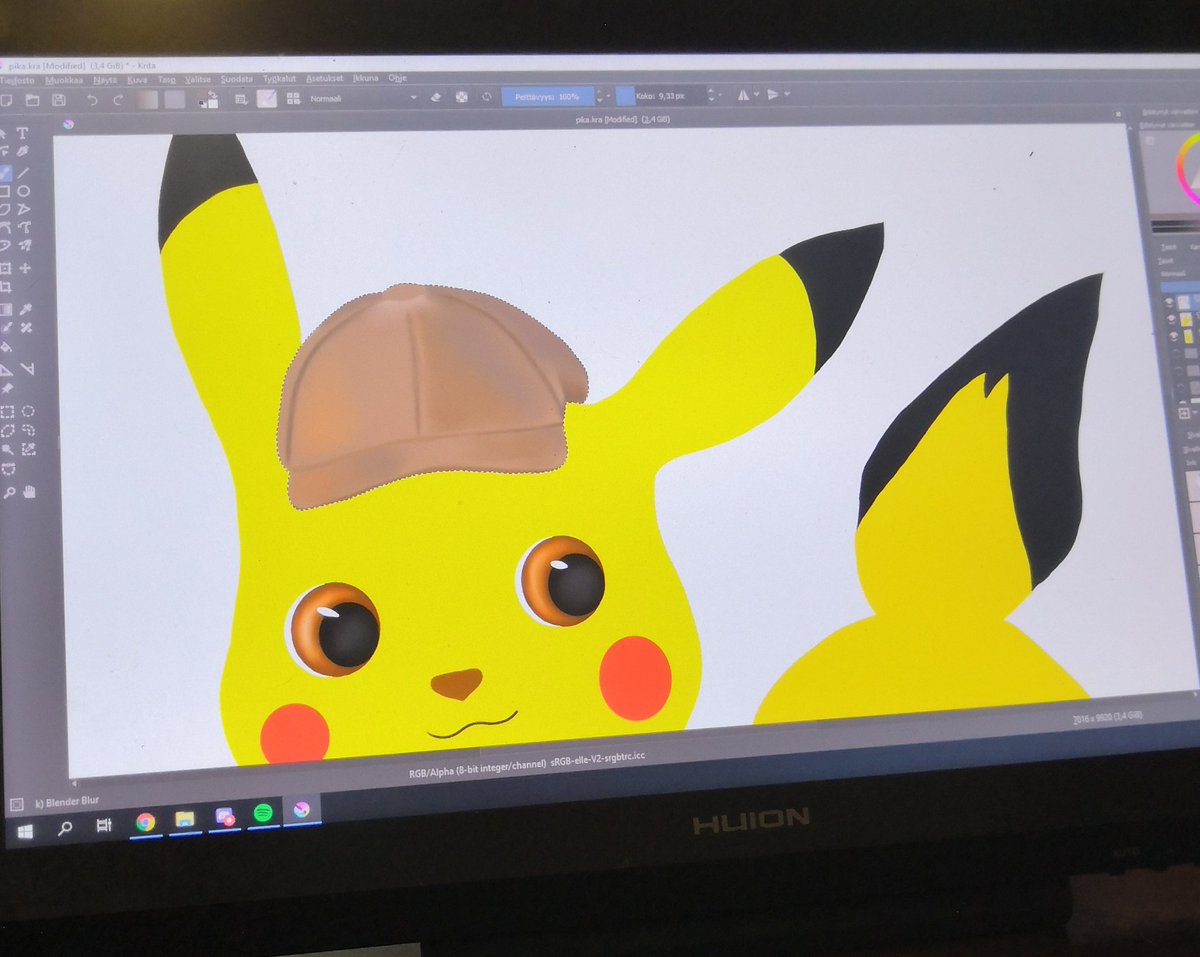Click the Koko brush size stepper arrows
Screen dimensions: 1200x957
[x=711, y=95]
